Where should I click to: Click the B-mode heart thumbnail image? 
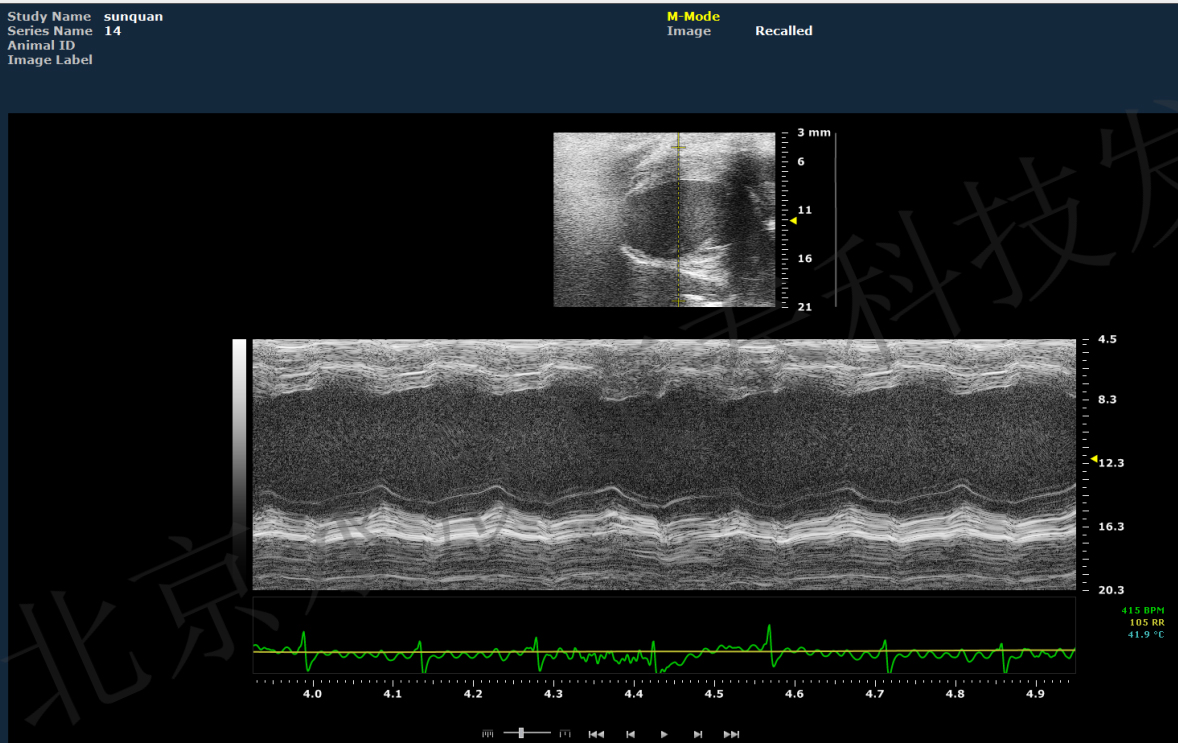664,219
